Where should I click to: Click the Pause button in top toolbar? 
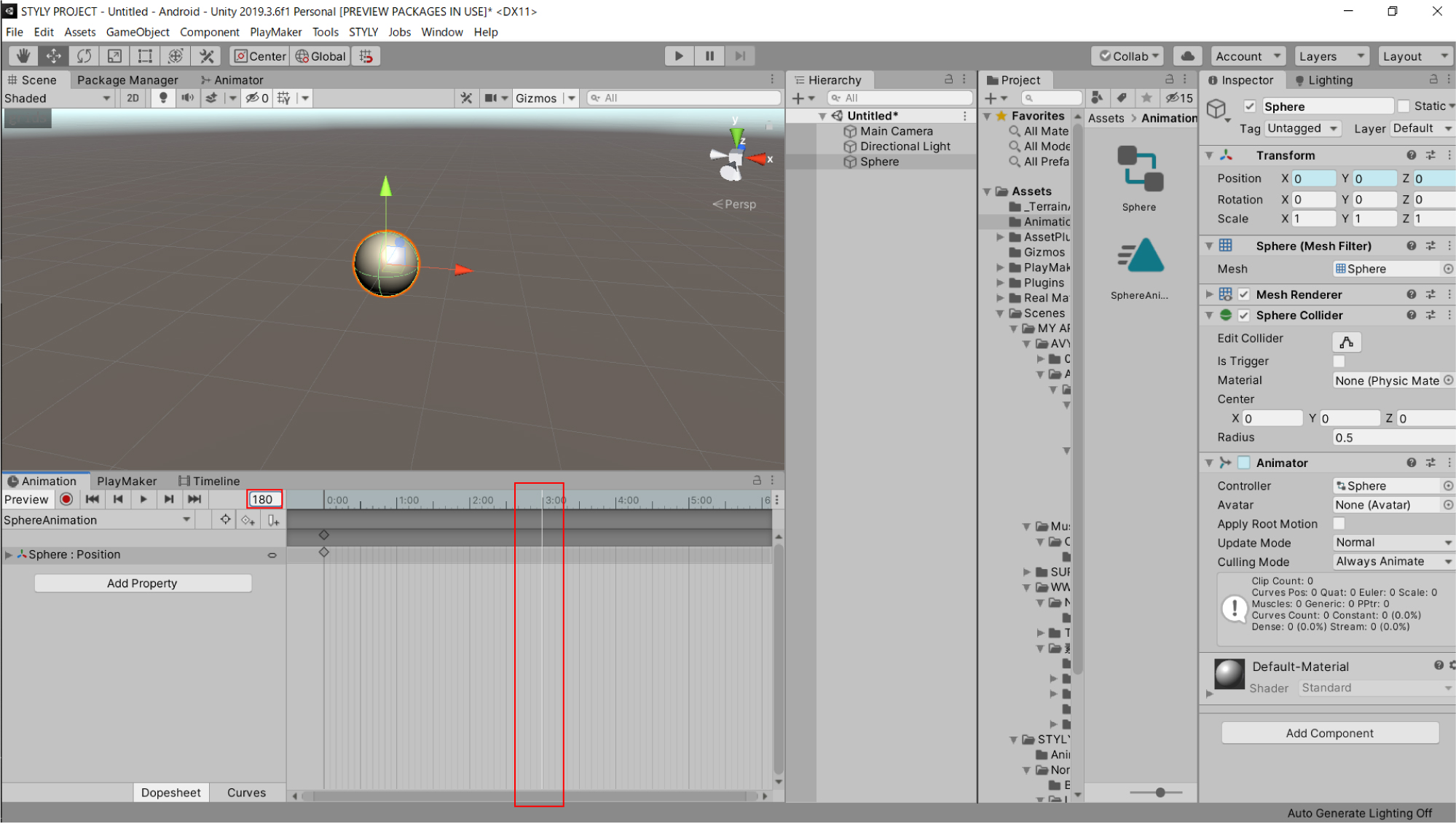tap(709, 56)
